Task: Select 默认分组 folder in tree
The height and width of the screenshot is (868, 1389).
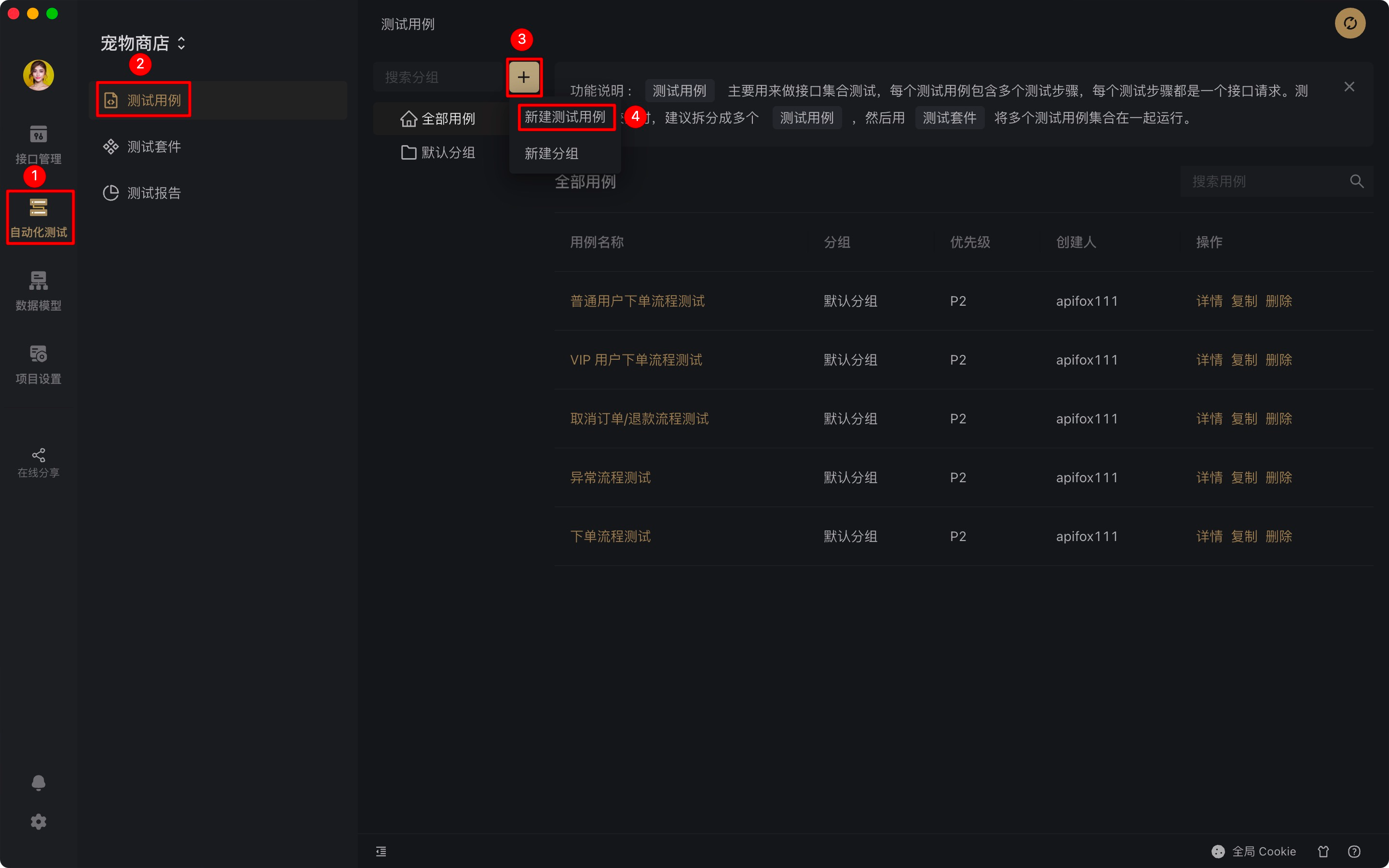Action: coord(448,152)
